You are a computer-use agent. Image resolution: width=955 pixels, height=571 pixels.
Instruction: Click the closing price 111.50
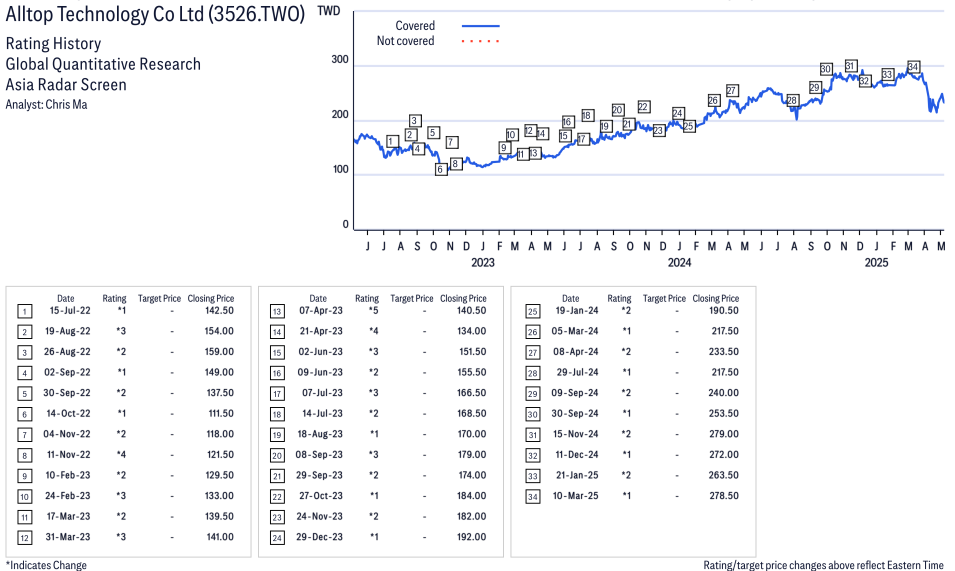(x=221, y=413)
